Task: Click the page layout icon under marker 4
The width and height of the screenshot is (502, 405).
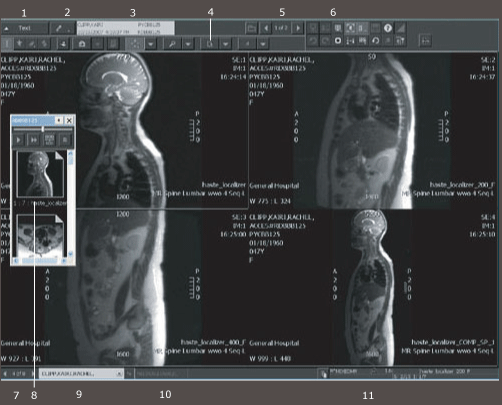Action: 210,44
